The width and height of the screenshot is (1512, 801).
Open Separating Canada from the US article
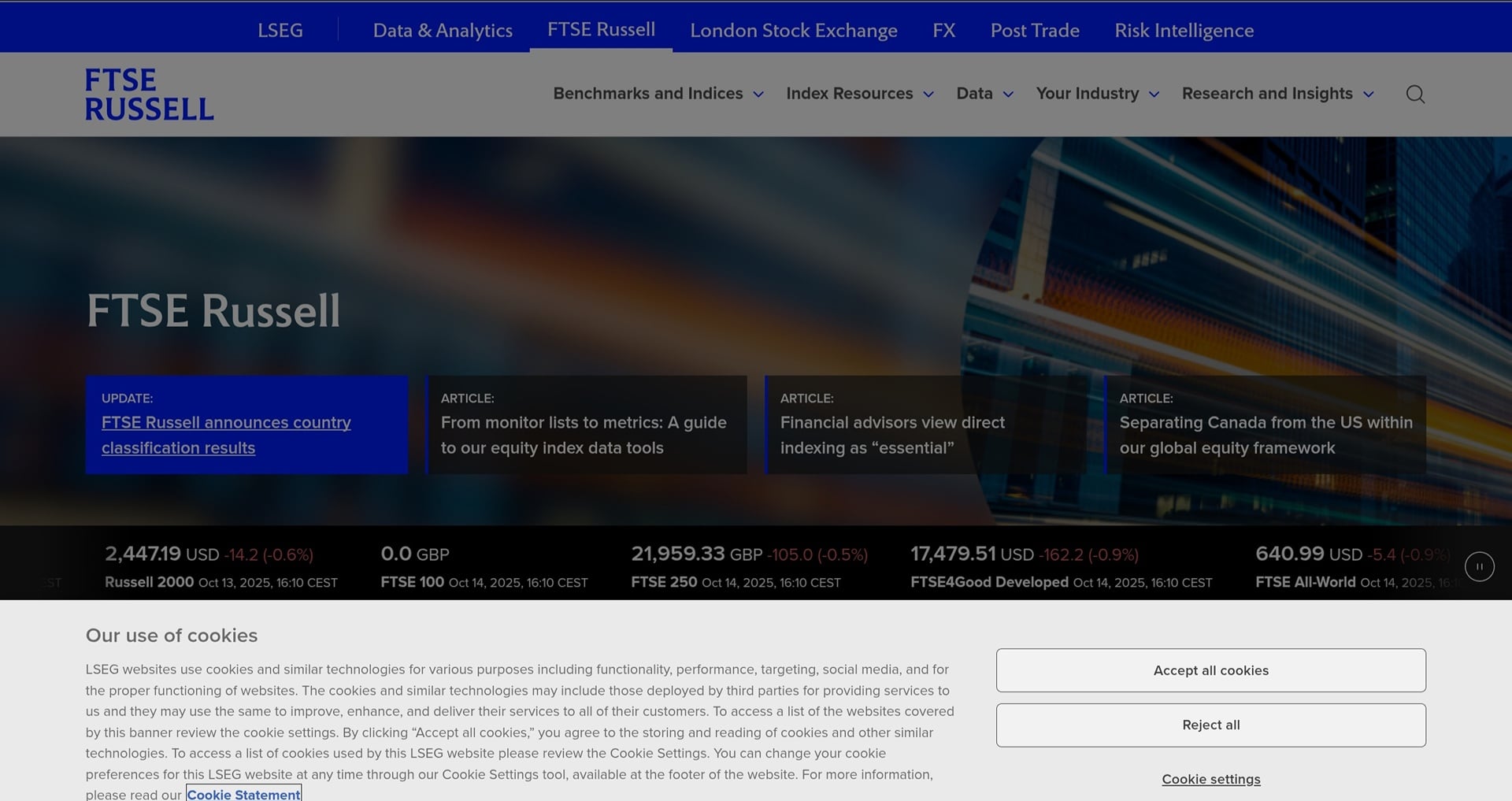point(1265,425)
